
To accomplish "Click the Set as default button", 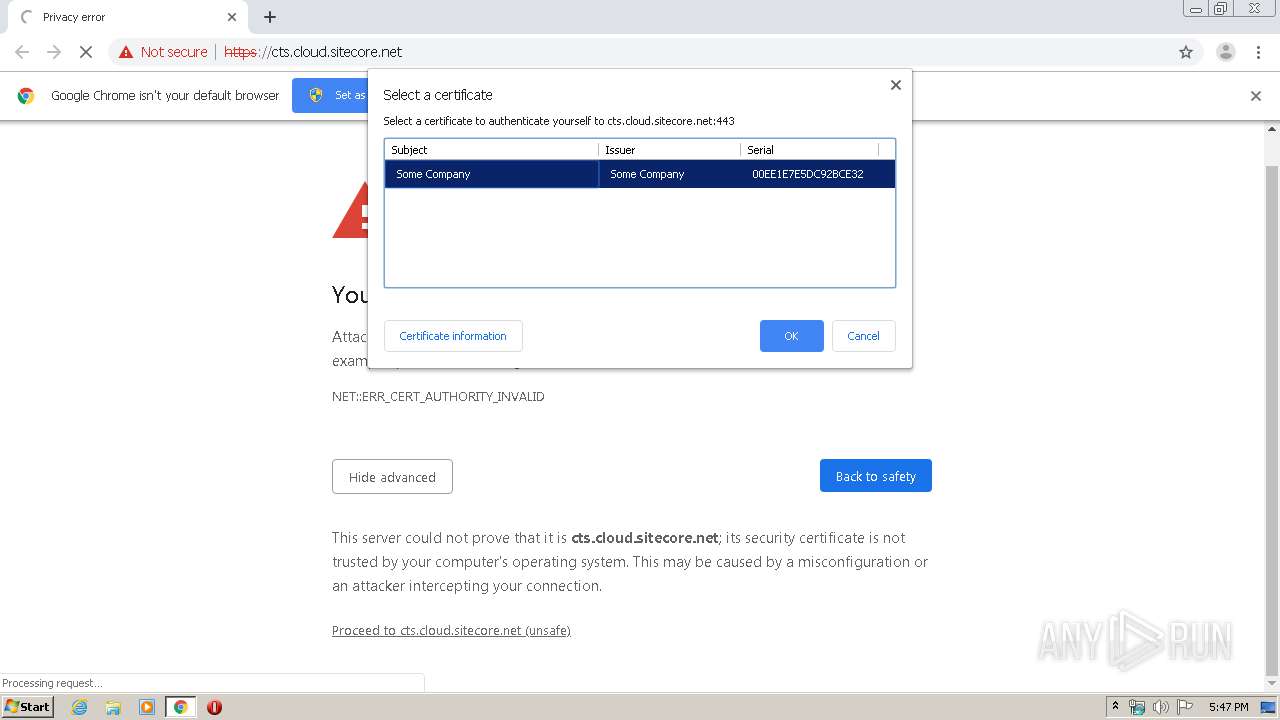I will [330, 95].
